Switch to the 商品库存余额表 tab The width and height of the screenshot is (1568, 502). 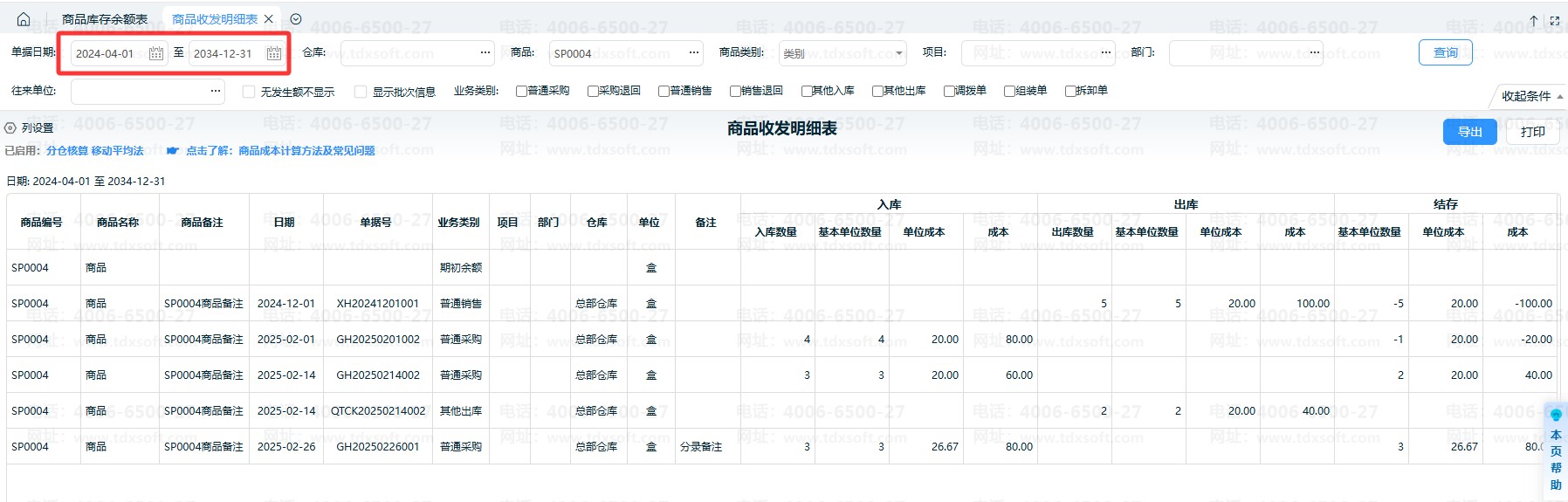(105, 19)
